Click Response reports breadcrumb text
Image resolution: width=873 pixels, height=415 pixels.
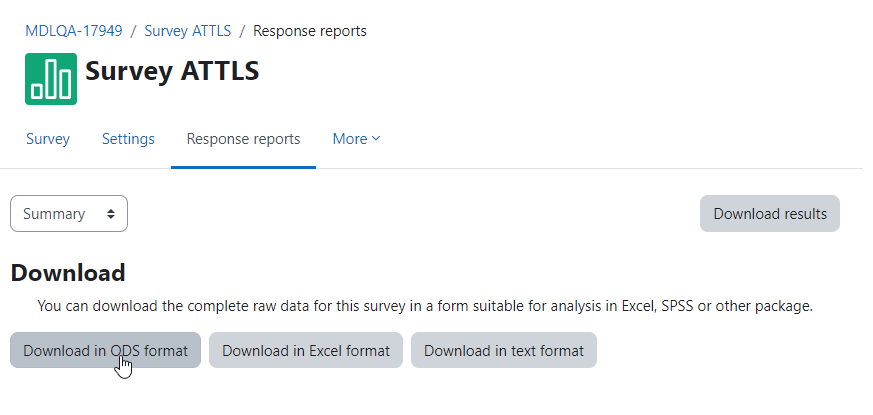tap(310, 31)
